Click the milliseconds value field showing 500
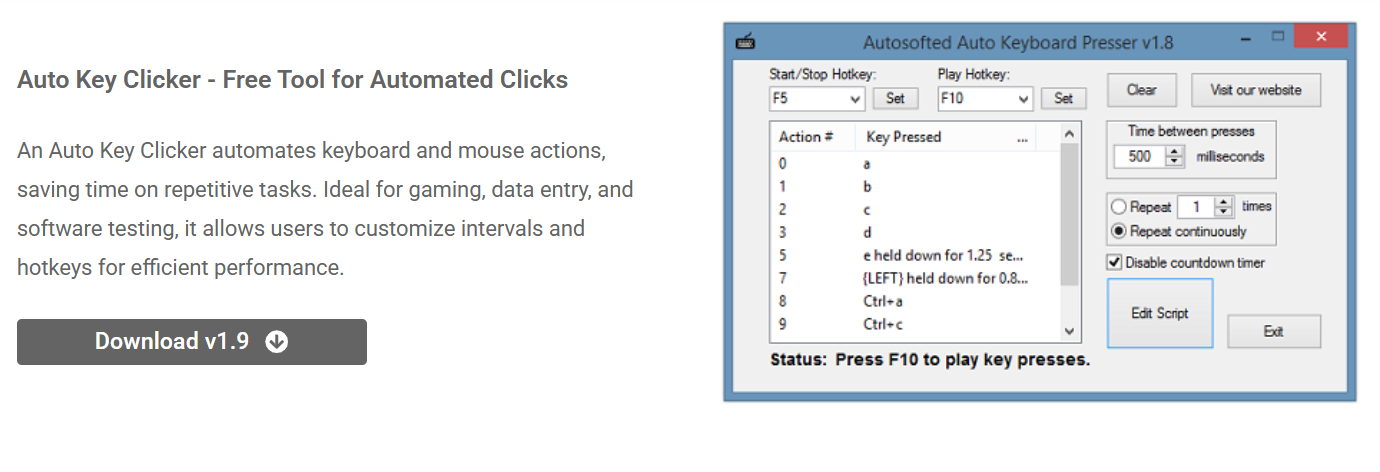Screen dimensions: 1380x472 point(1141,156)
